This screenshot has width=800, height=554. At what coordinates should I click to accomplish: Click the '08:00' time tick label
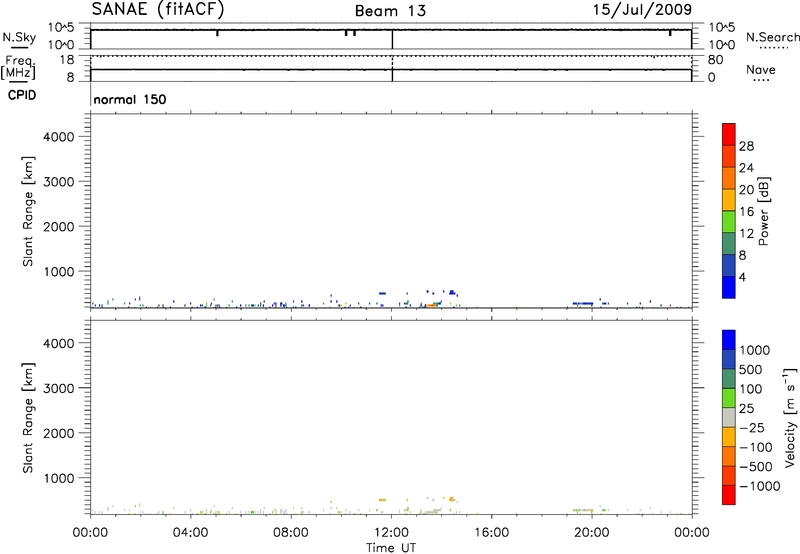[291, 533]
